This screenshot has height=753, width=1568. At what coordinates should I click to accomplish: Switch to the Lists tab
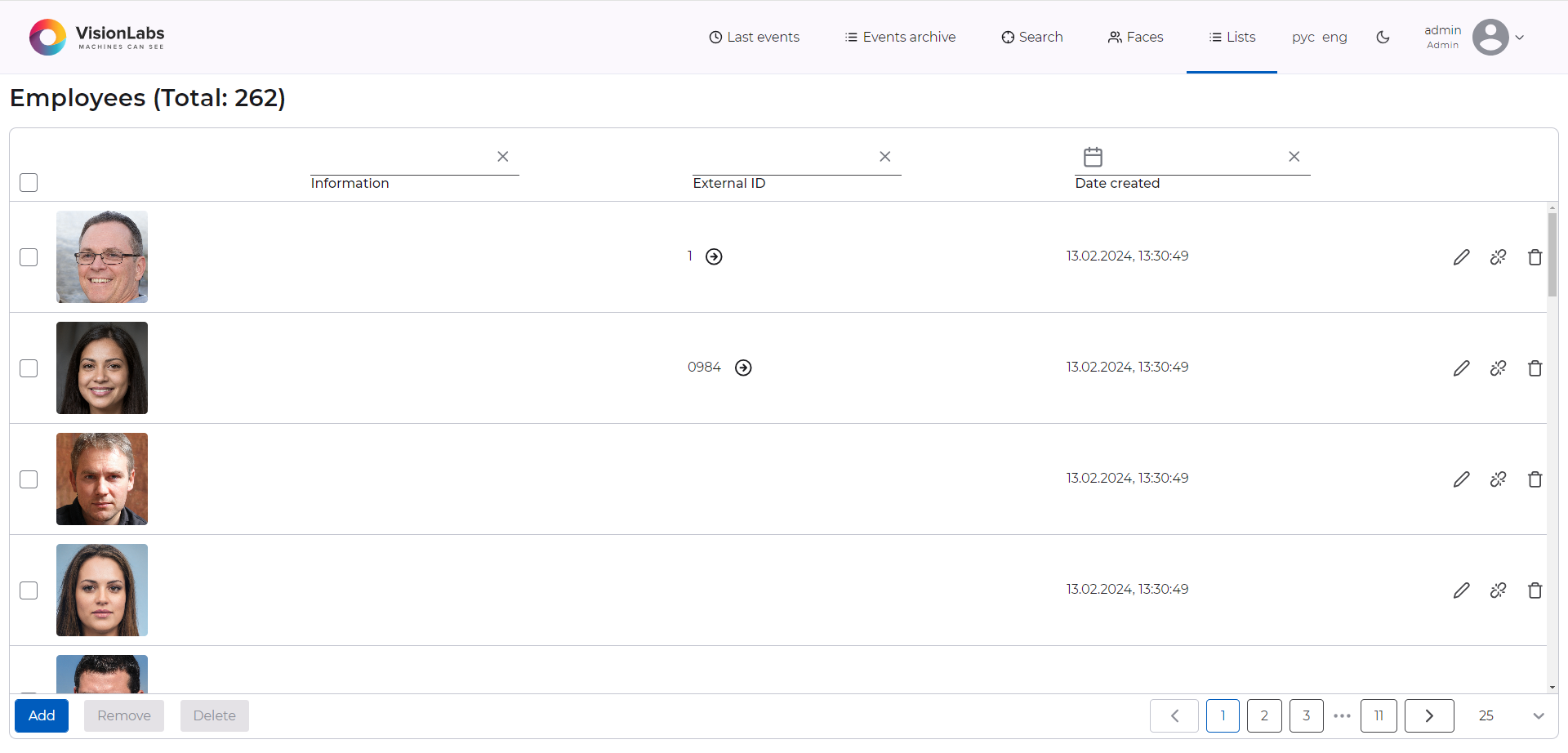1232,37
